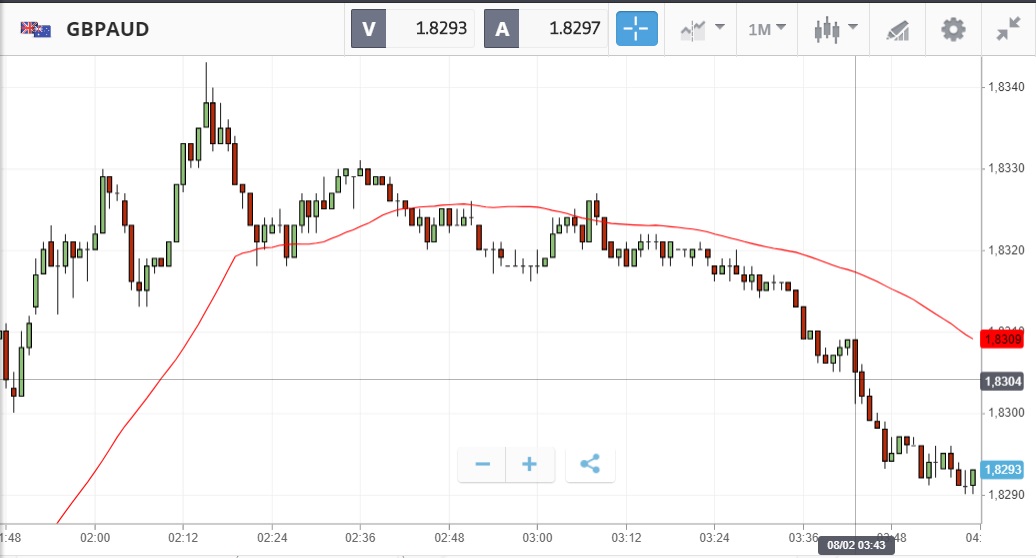
Task: Click the blue 1,8293 current price label
Action: [1002, 470]
